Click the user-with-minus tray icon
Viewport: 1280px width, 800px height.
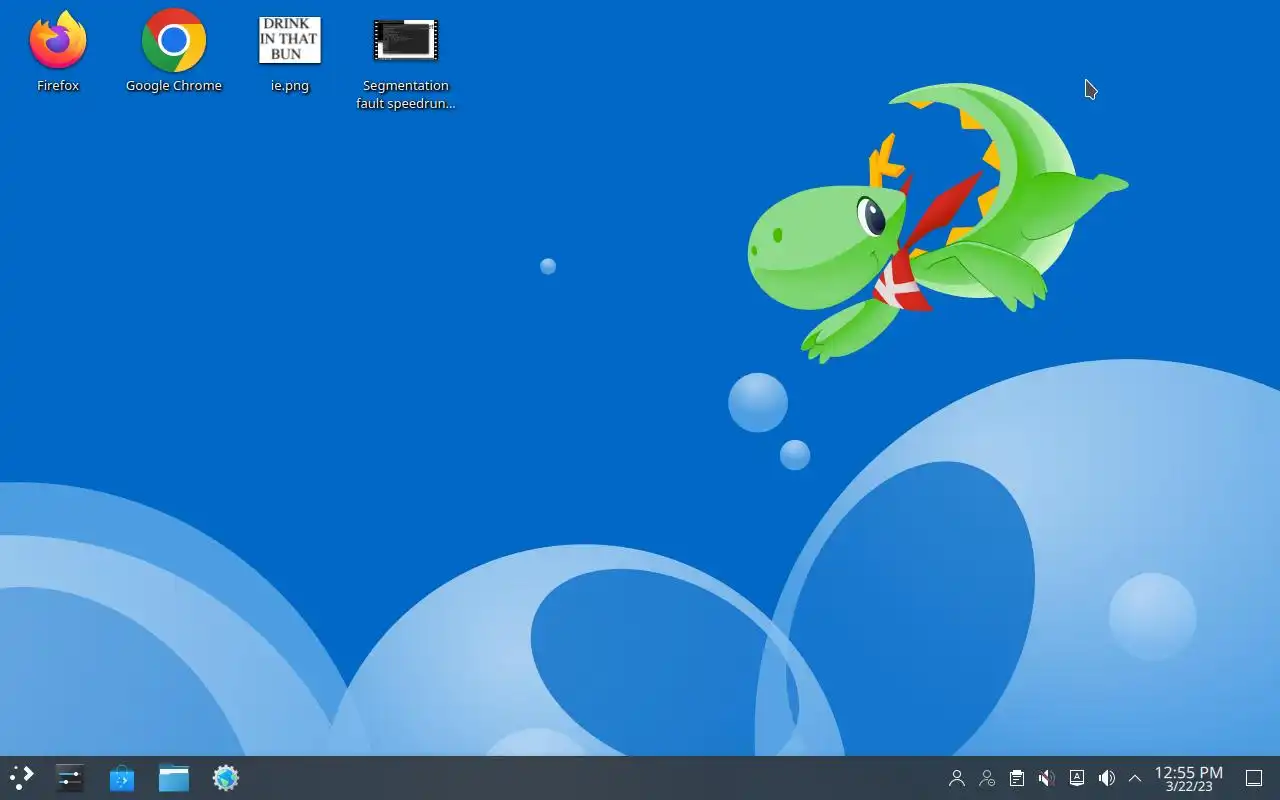click(x=987, y=778)
